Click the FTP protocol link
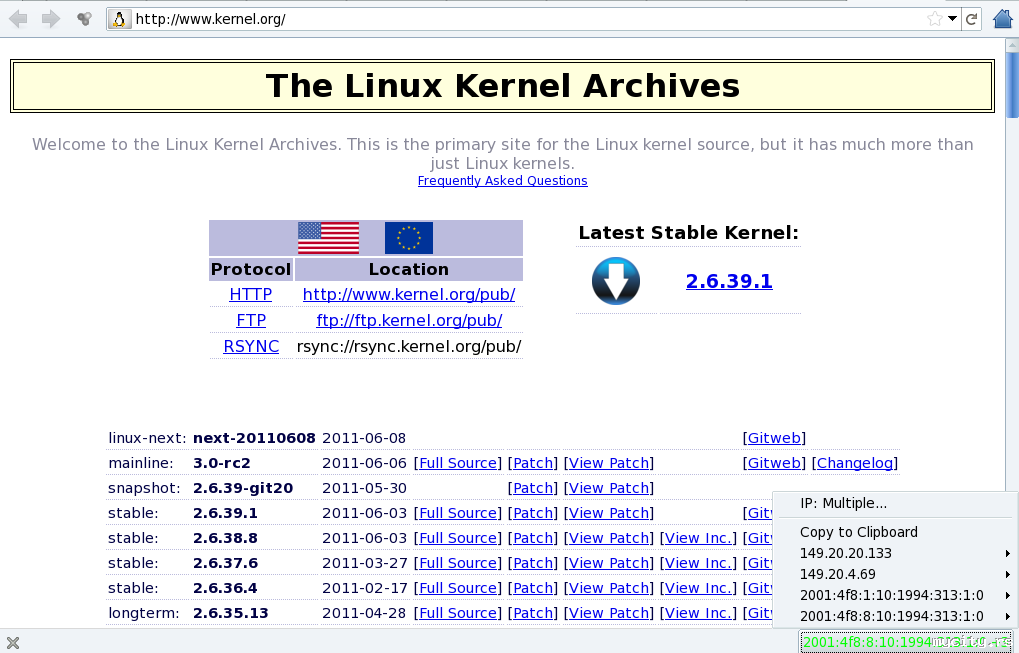 [251, 320]
